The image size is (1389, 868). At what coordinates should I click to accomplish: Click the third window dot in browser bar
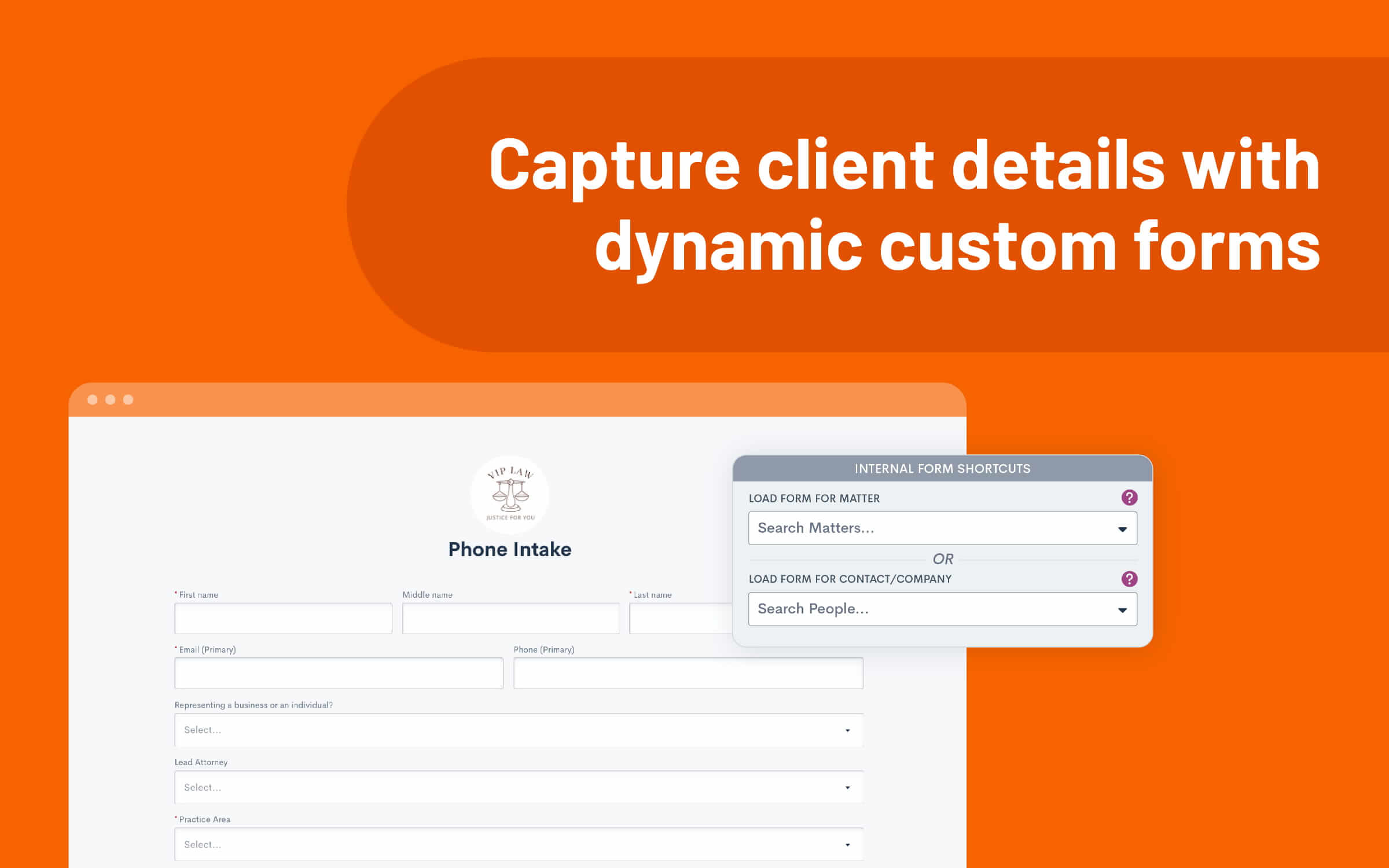click(x=128, y=400)
